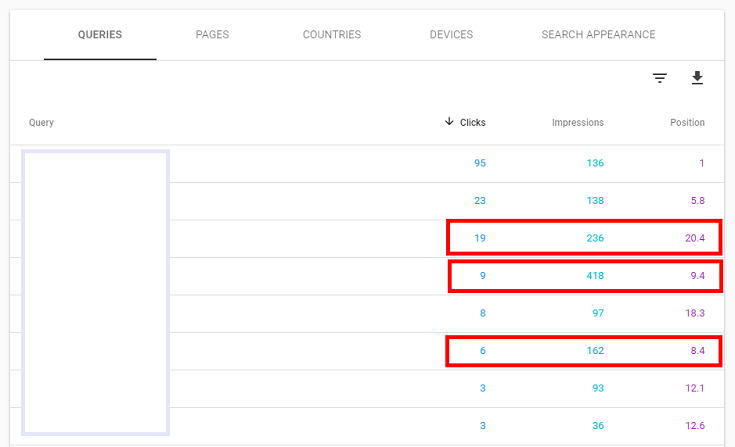Select the 138 impressions value
This screenshot has width=735, height=447.
(595, 201)
